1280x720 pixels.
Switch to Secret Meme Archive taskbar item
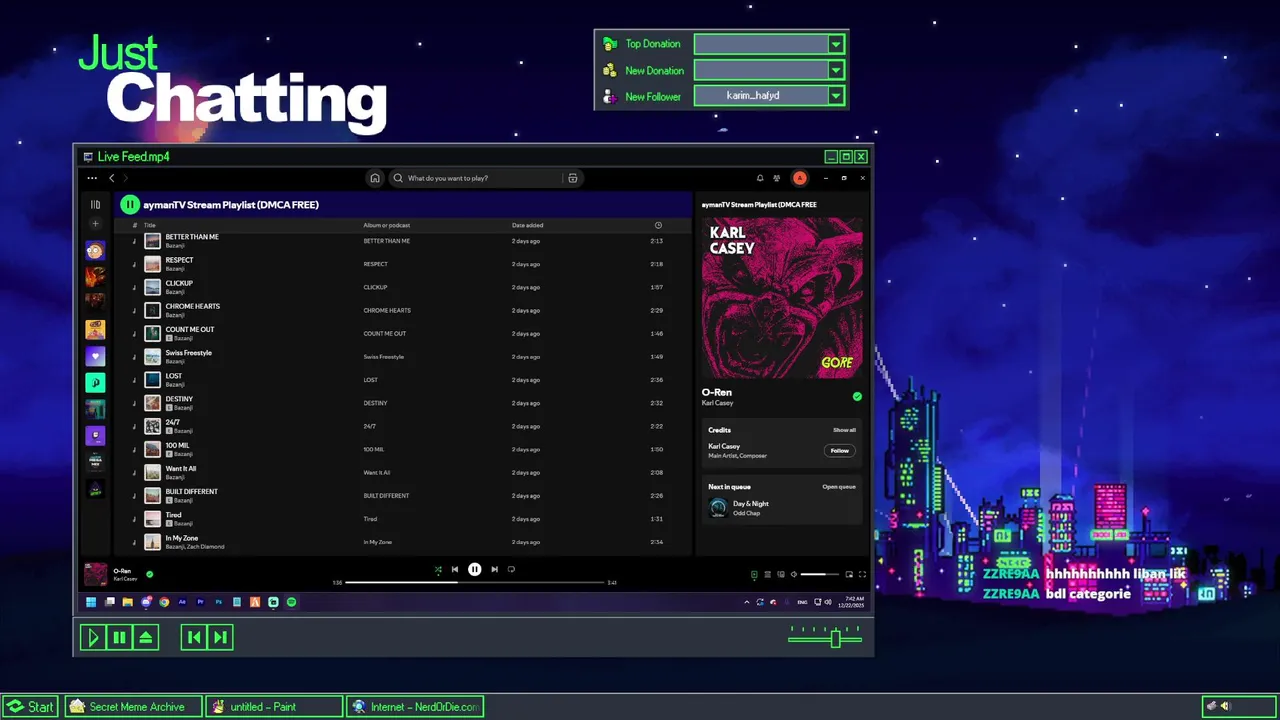point(133,707)
